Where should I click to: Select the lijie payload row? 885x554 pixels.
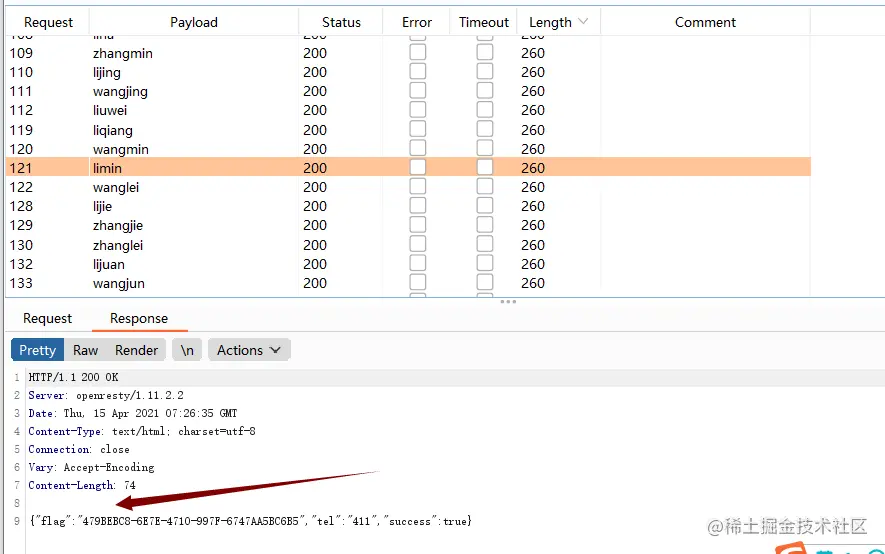[408, 206]
